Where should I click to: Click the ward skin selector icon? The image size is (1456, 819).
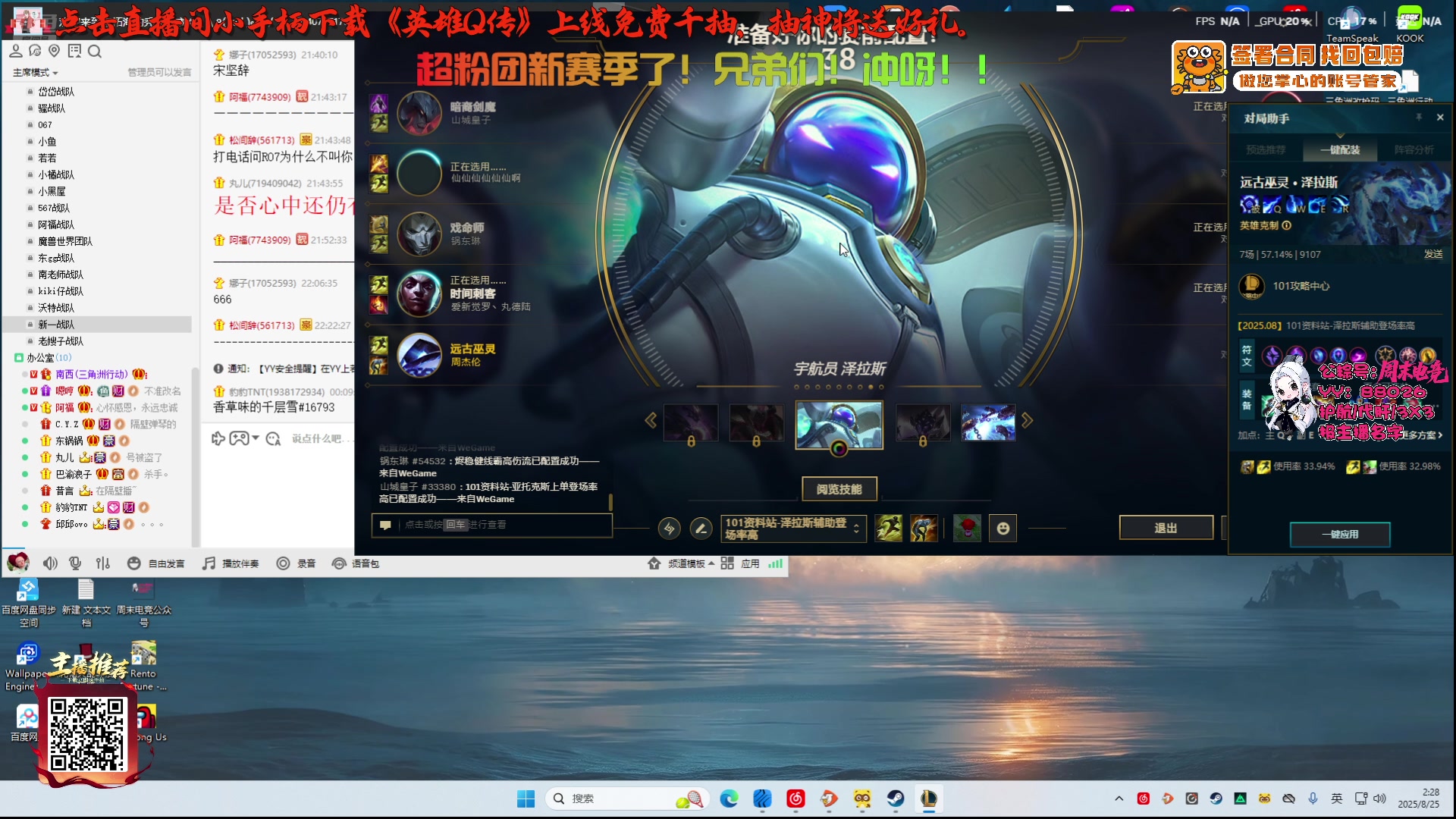pyautogui.click(x=967, y=529)
